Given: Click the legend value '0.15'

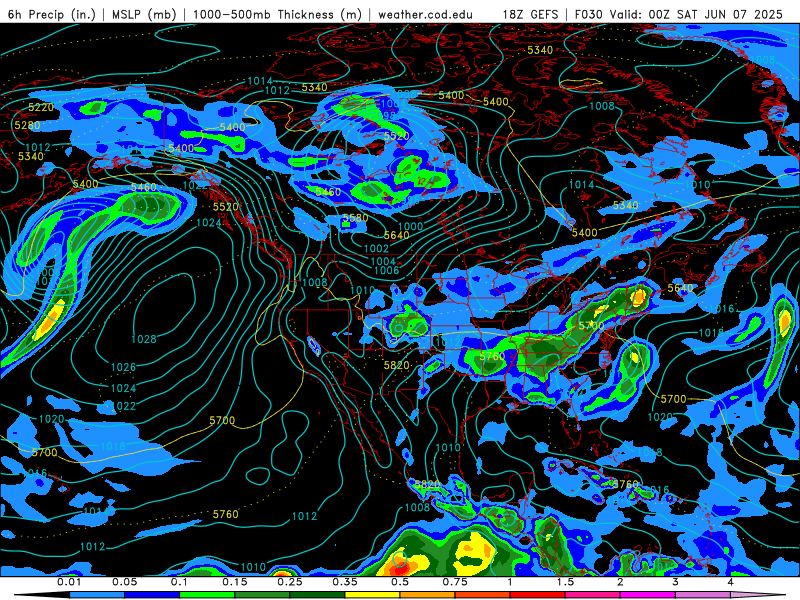Looking at the screenshot, I should pyautogui.click(x=235, y=582).
